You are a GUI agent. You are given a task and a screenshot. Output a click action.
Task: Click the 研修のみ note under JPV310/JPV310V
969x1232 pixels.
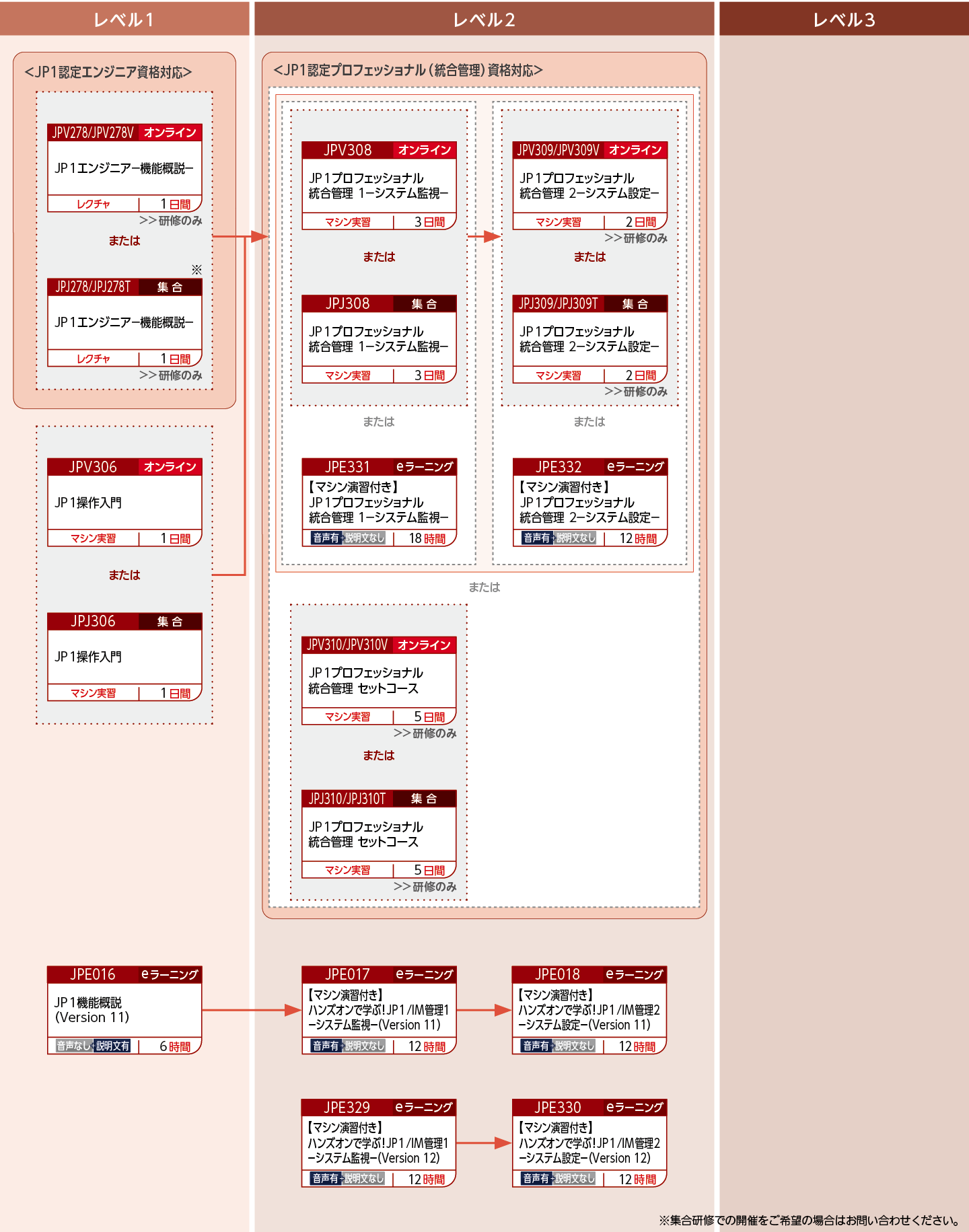425,733
